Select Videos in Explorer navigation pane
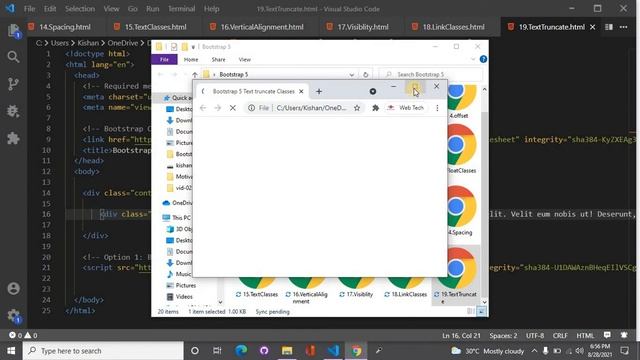Image resolution: width=640 pixels, height=360 pixels. pos(180,297)
